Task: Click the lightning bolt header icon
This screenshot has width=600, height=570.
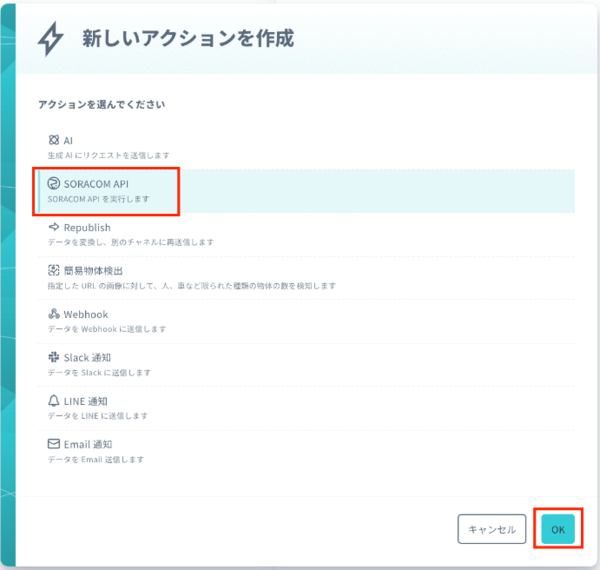Action: [x=51, y=39]
